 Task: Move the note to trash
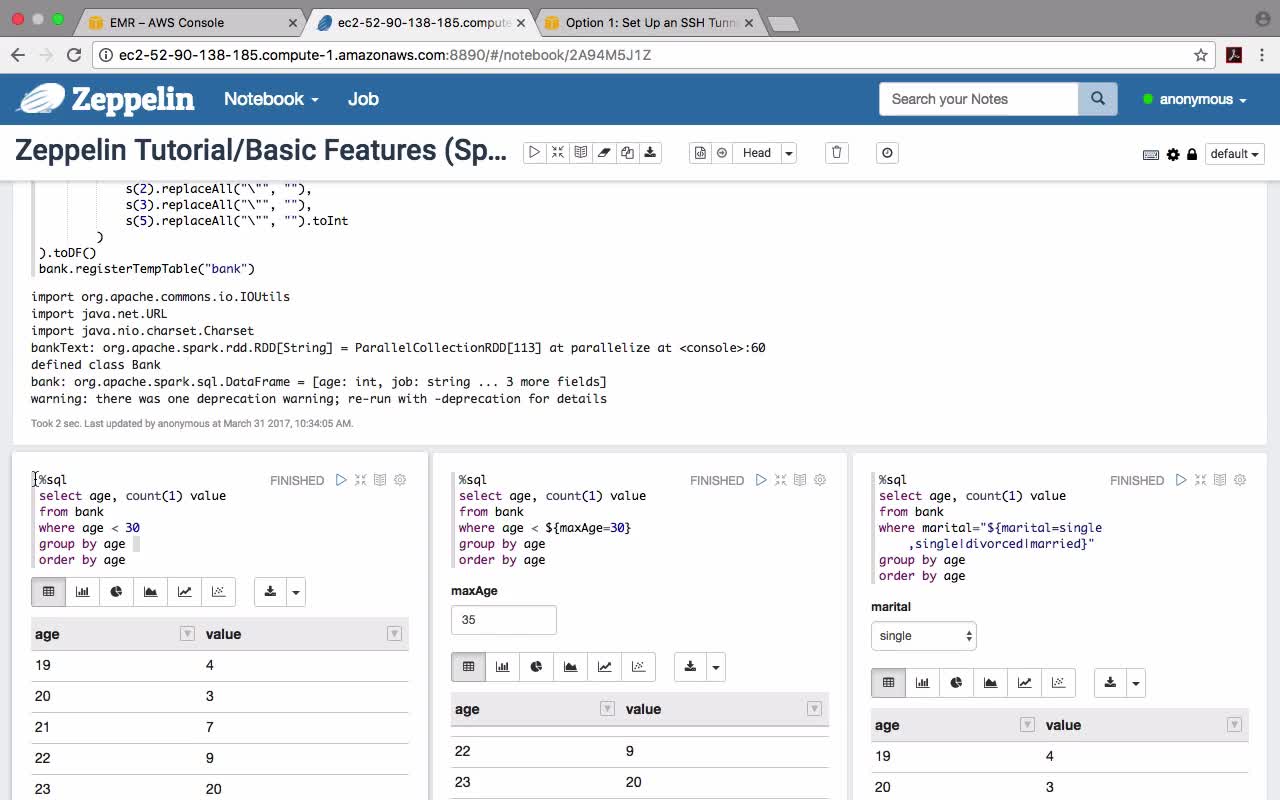837,153
